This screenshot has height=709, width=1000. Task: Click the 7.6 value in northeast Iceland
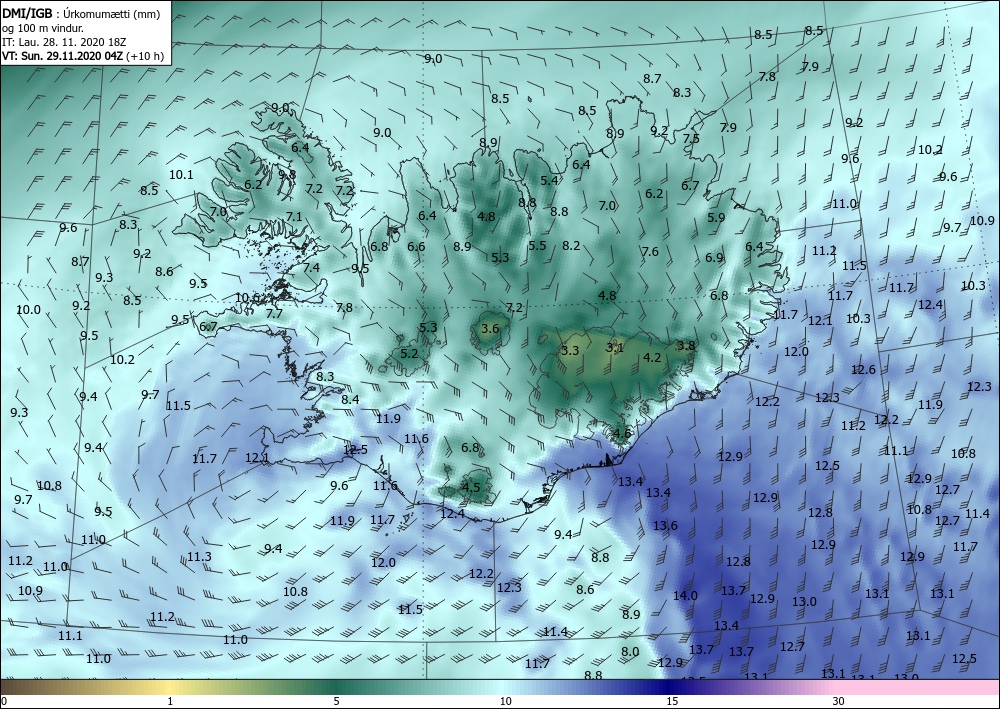pyautogui.click(x=650, y=252)
